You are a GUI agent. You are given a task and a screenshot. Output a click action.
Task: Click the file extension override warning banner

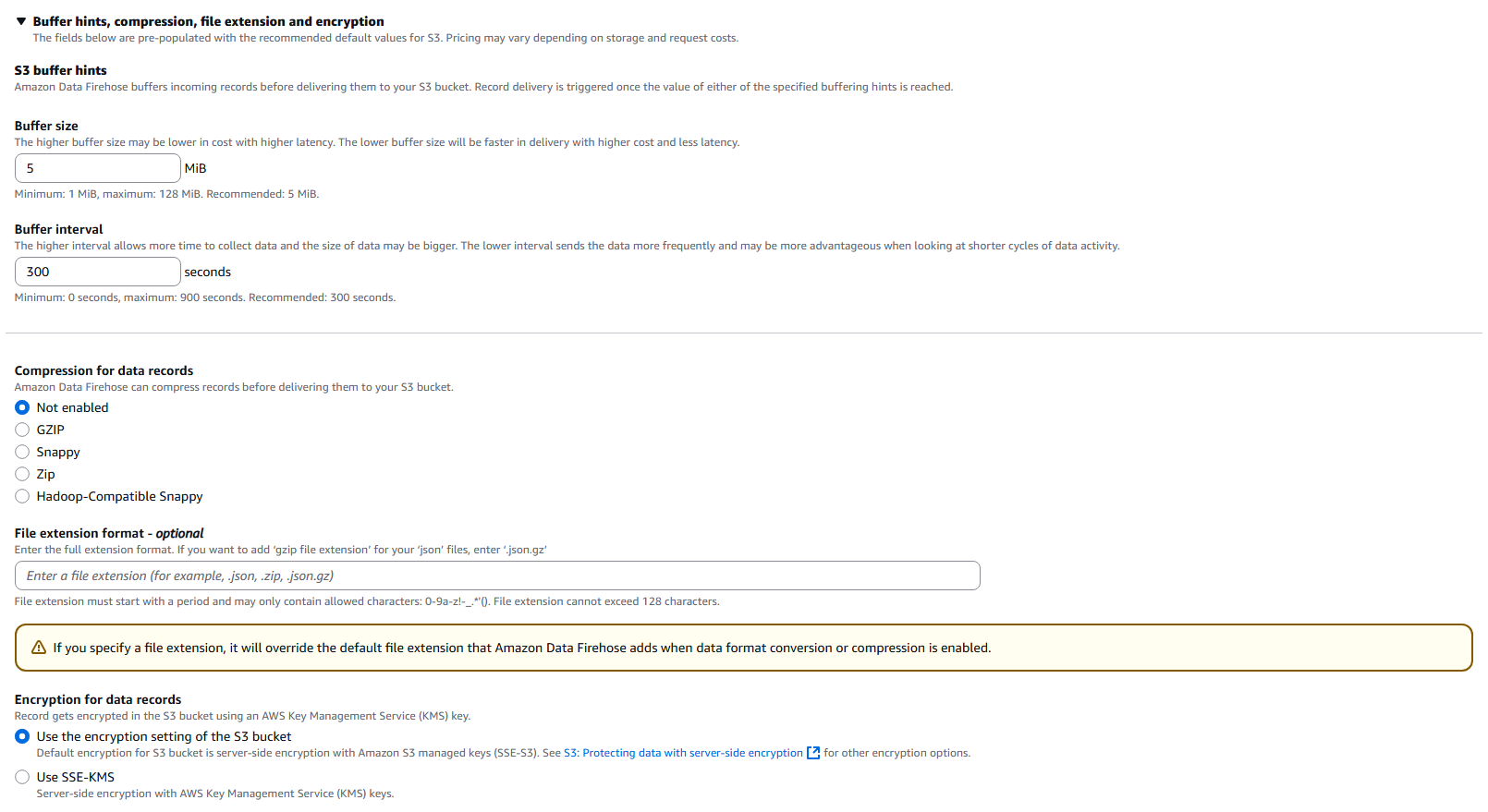click(743, 648)
